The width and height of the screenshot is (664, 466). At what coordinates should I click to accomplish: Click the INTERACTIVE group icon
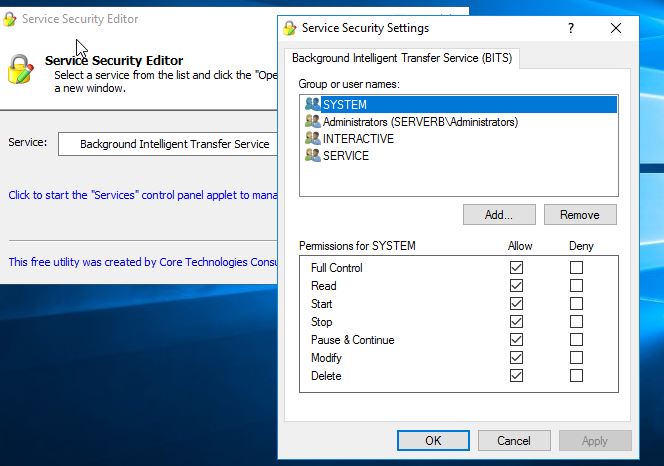(313, 139)
